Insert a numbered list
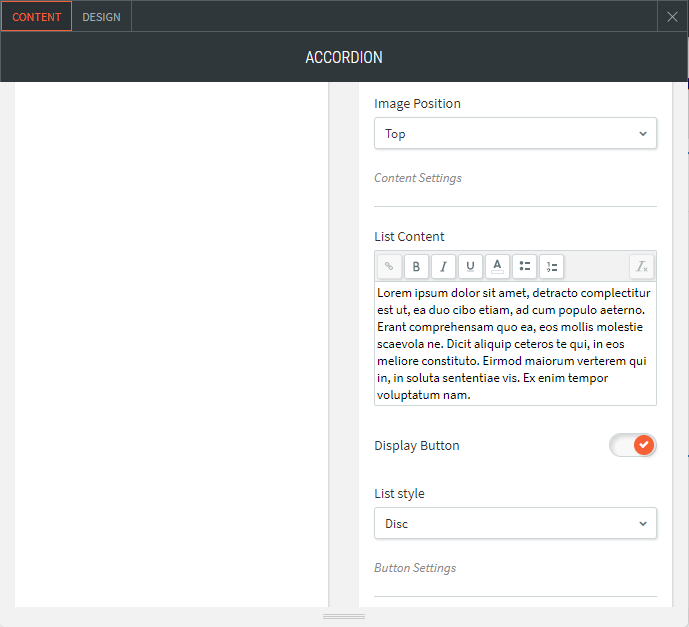This screenshot has height=627, width=689. (x=551, y=266)
